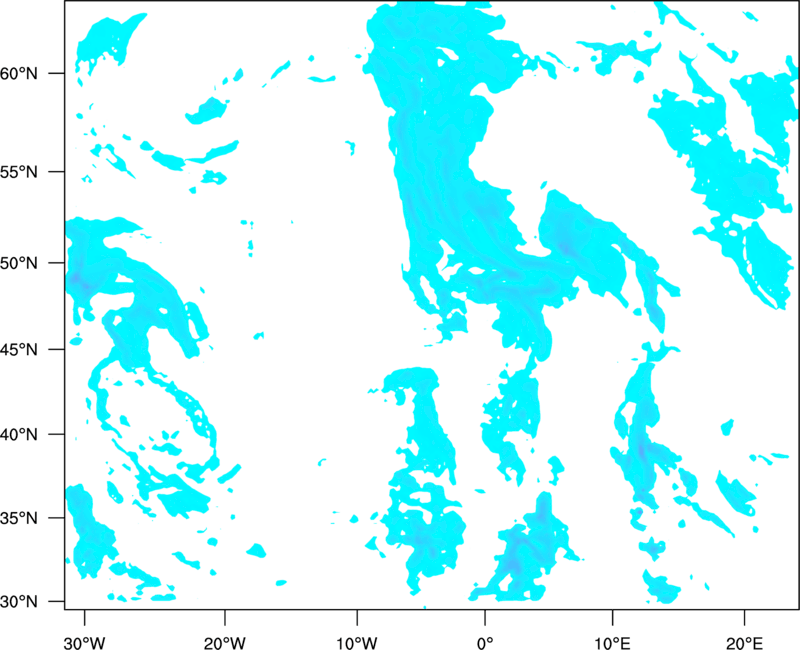Click the 20°W longitude label
Image resolution: width=800 pixels, height=650 pixels.
pyautogui.click(x=224, y=643)
